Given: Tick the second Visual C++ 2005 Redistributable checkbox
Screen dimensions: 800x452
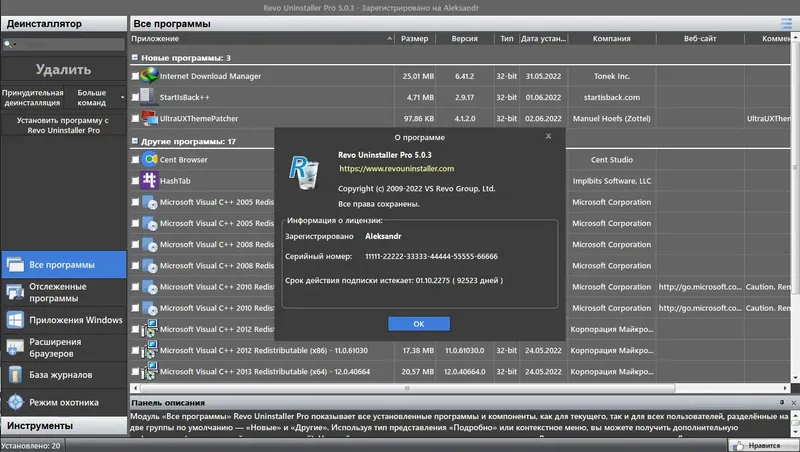Looking at the screenshot, I should [x=135, y=223].
